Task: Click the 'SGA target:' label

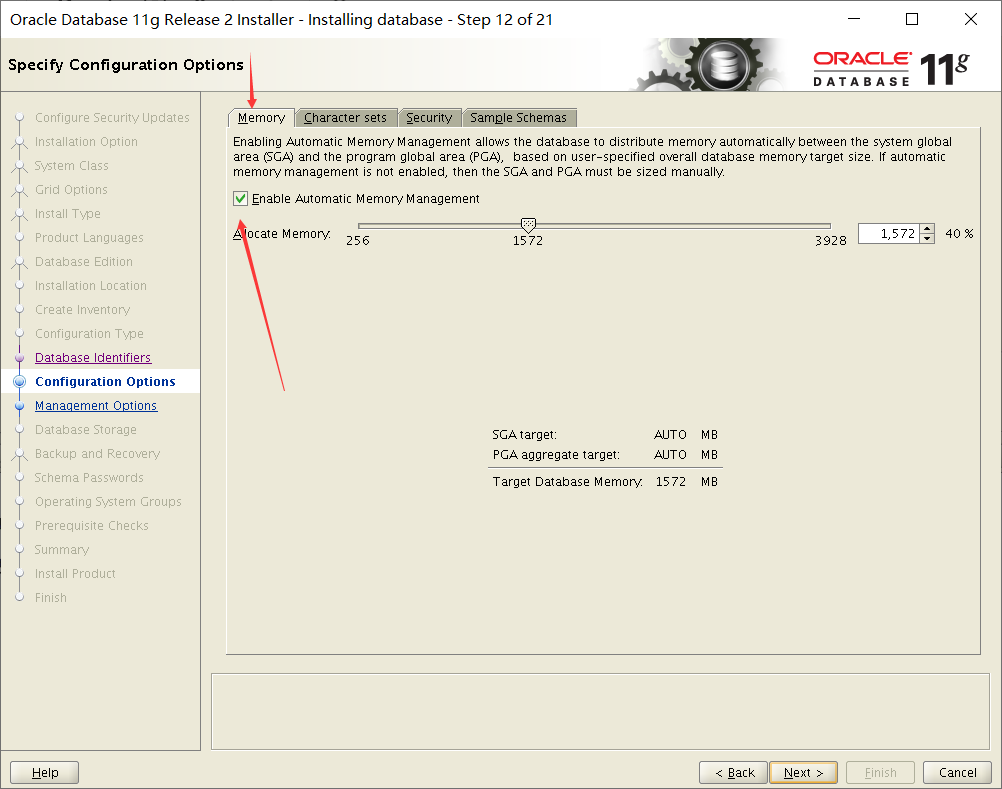Action: click(525, 435)
